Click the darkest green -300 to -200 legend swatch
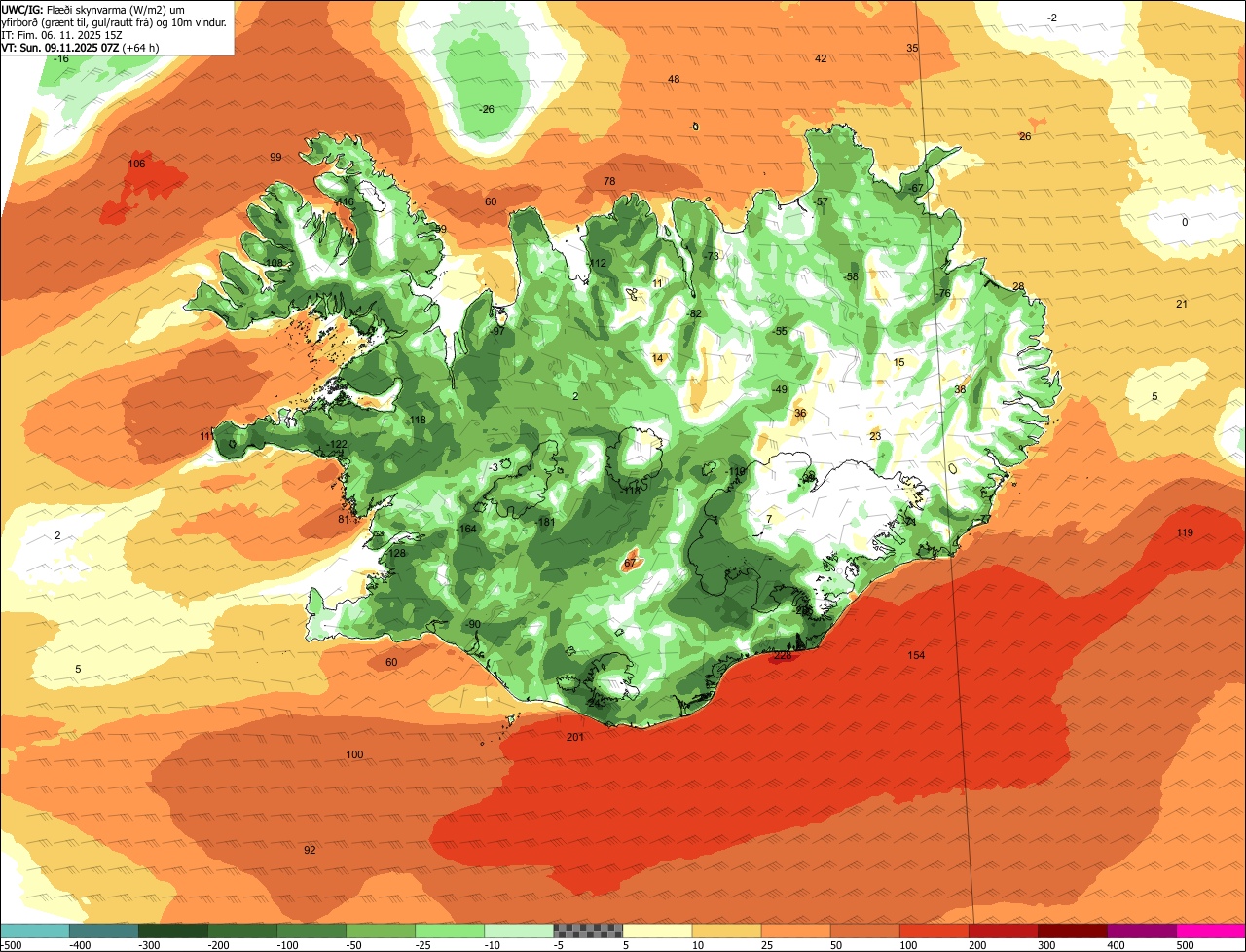This screenshot has height=952, width=1246. pyautogui.click(x=172, y=931)
